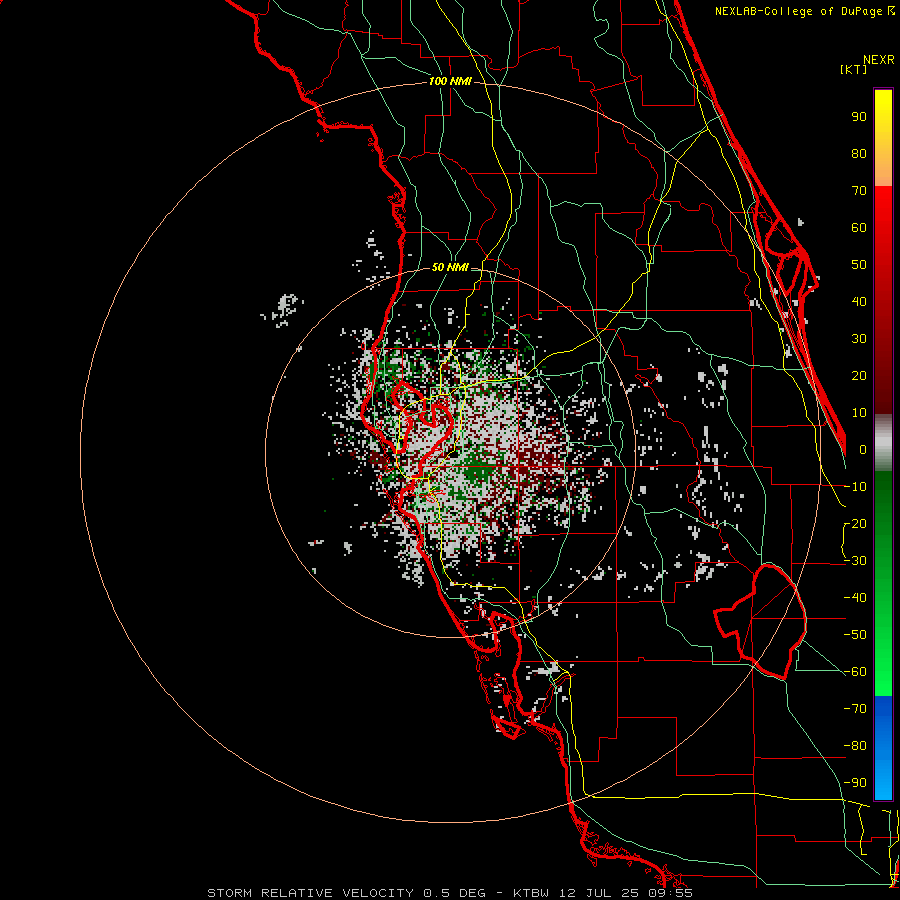Image resolution: width=900 pixels, height=900 pixels.
Task: Click the [KT] units label
Action: tap(854, 69)
